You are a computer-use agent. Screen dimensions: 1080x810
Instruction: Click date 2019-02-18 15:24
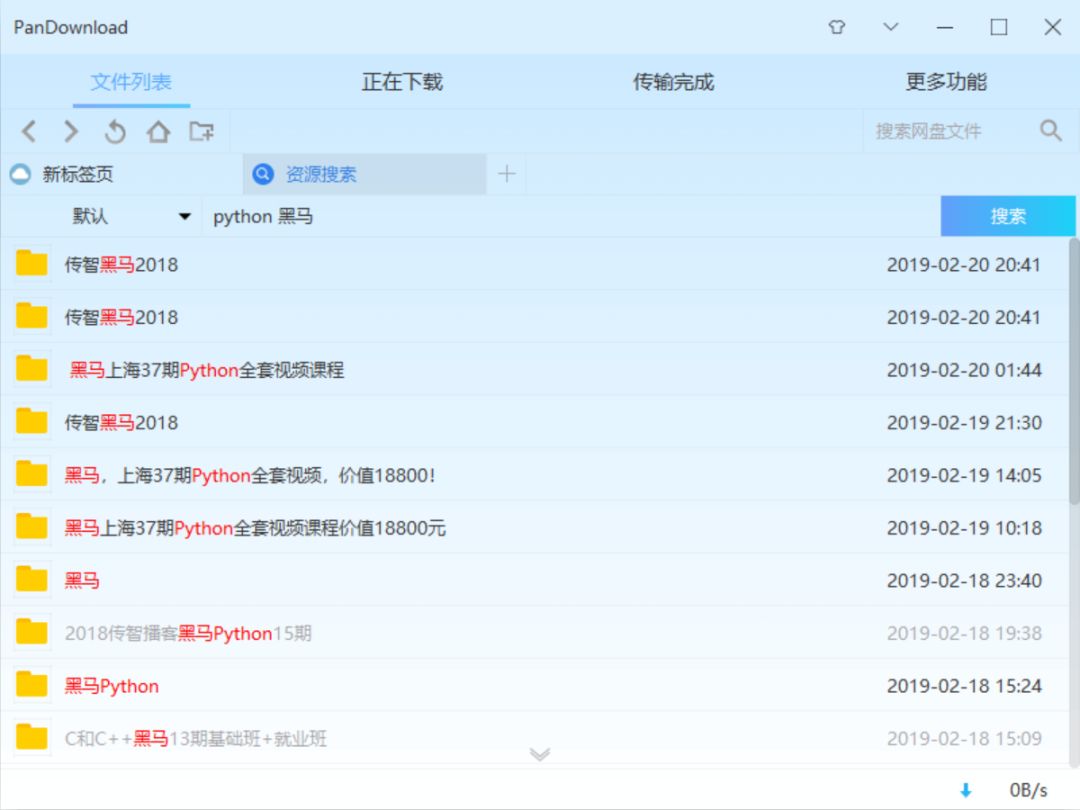pyautogui.click(x=964, y=686)
